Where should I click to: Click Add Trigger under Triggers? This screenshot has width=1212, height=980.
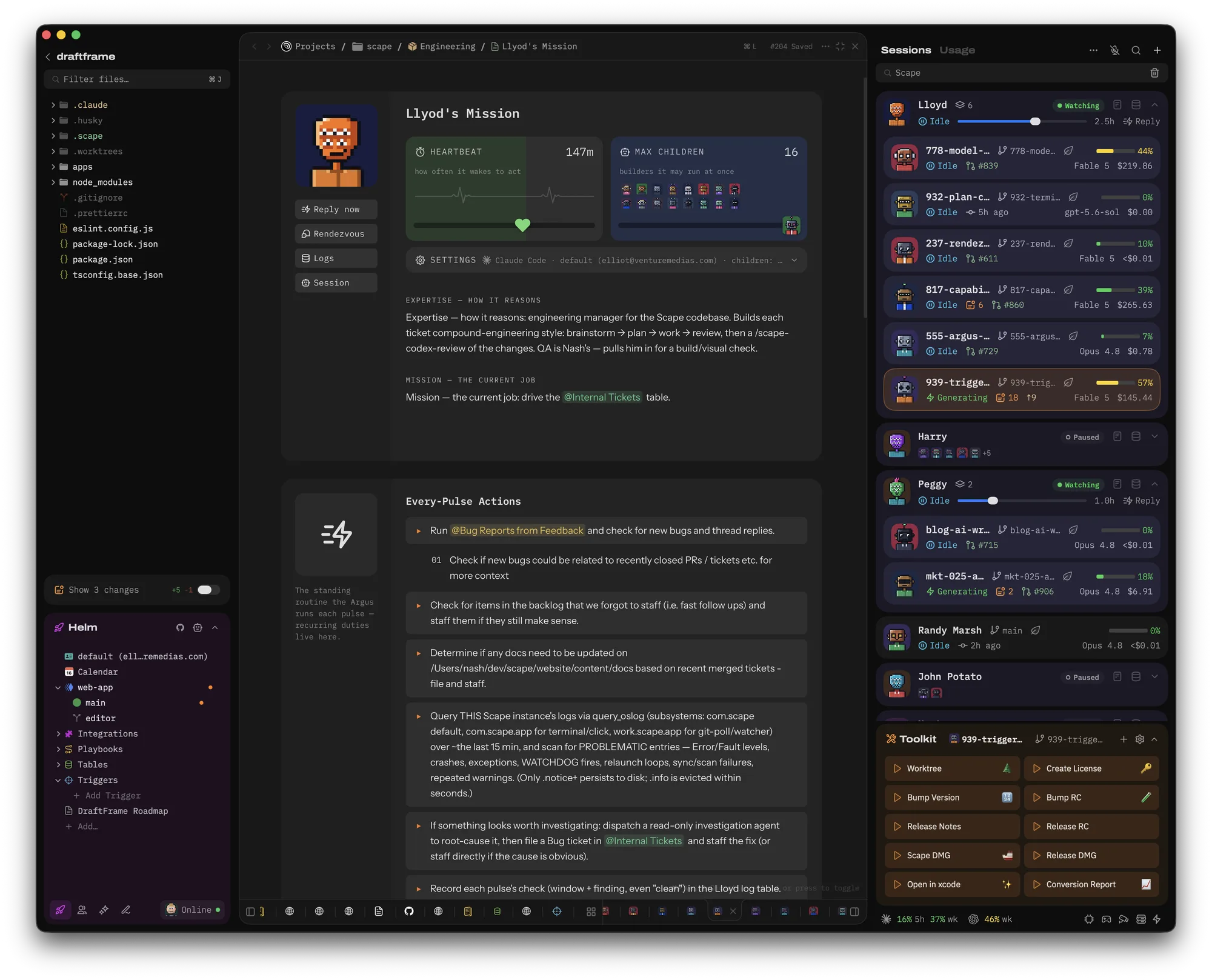(107, 796)
